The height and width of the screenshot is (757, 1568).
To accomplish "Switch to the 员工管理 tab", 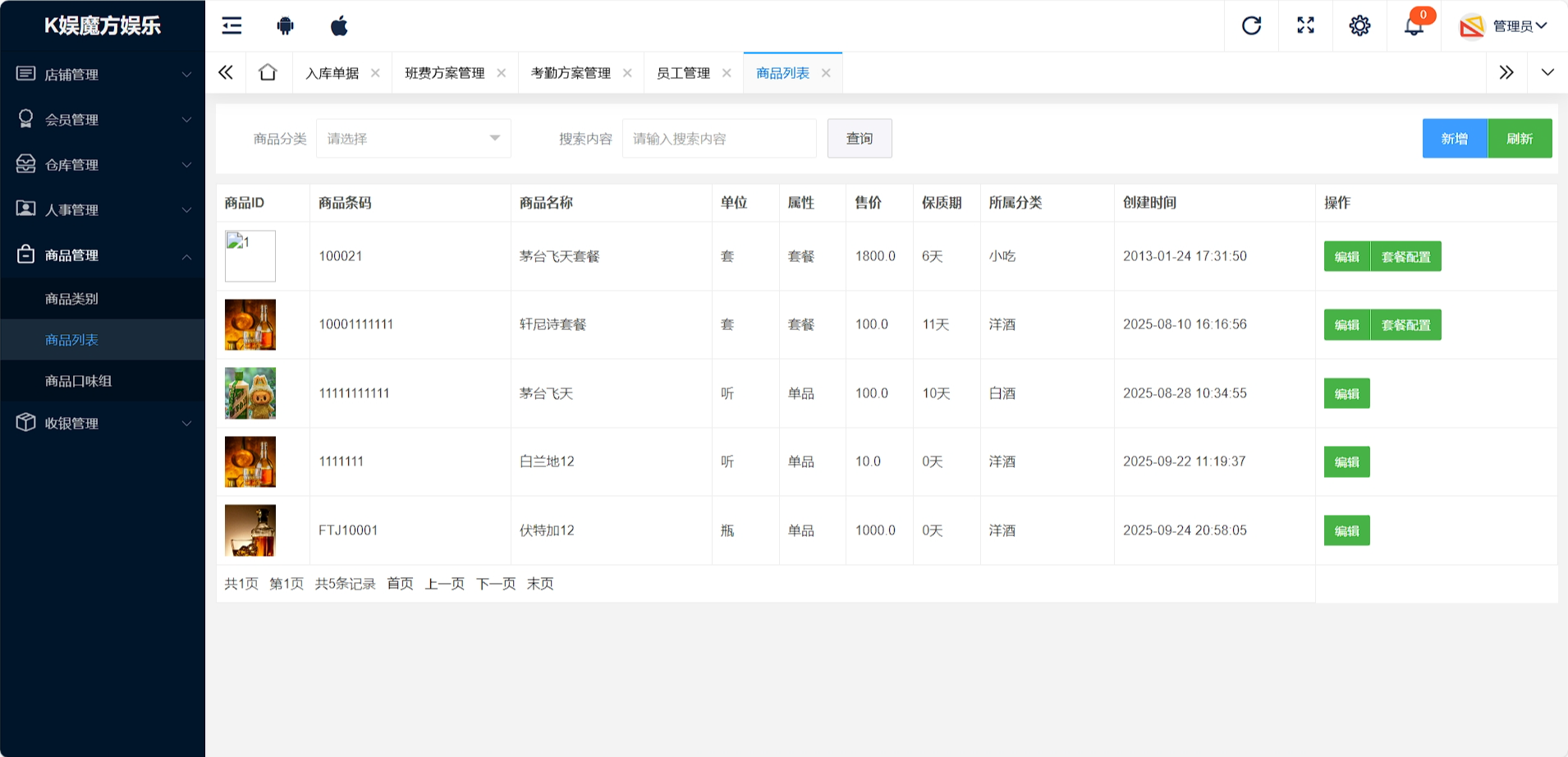I will pyautogui.click(x=683, y=73).
